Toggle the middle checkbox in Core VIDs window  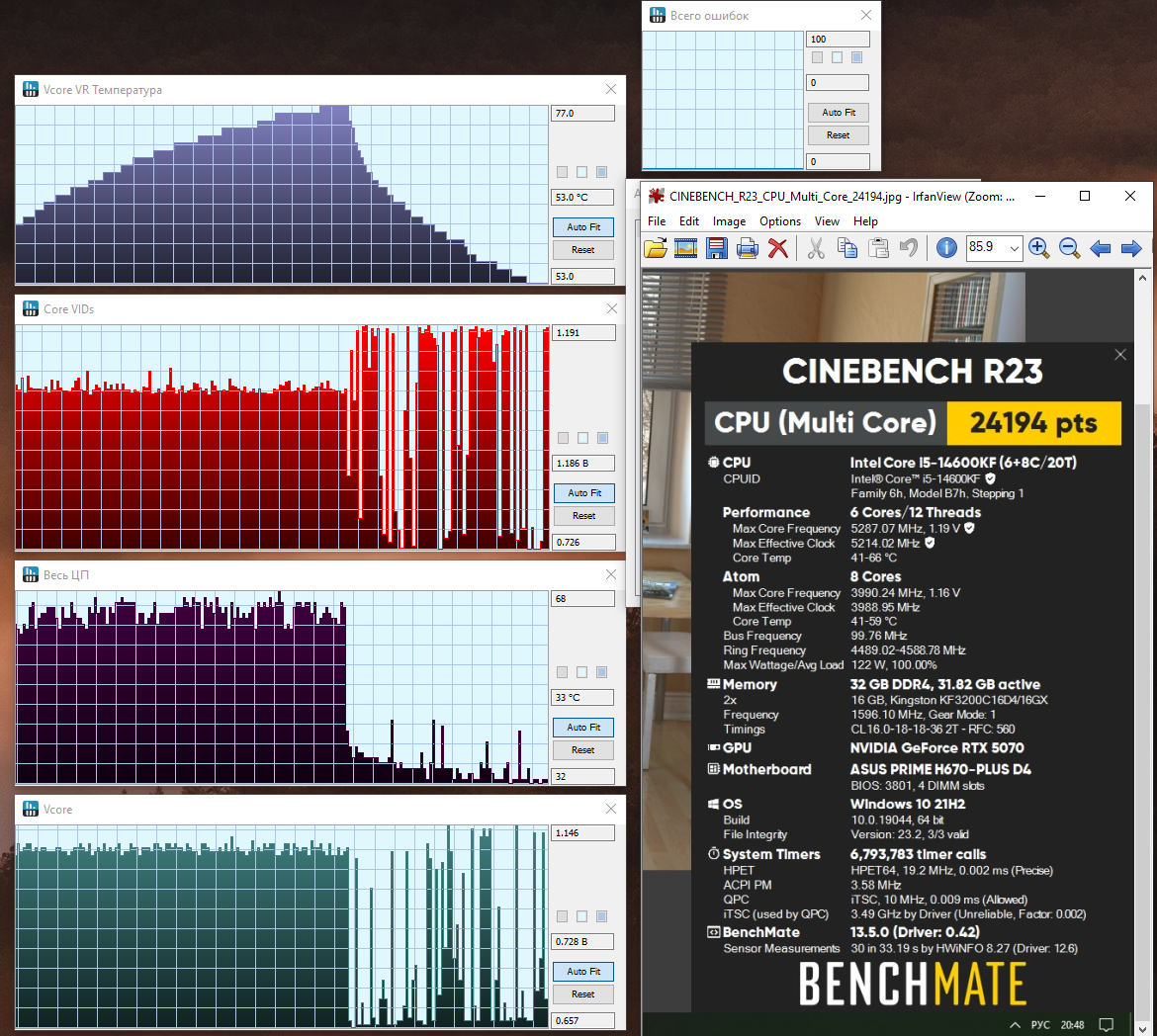coord(582,438)
